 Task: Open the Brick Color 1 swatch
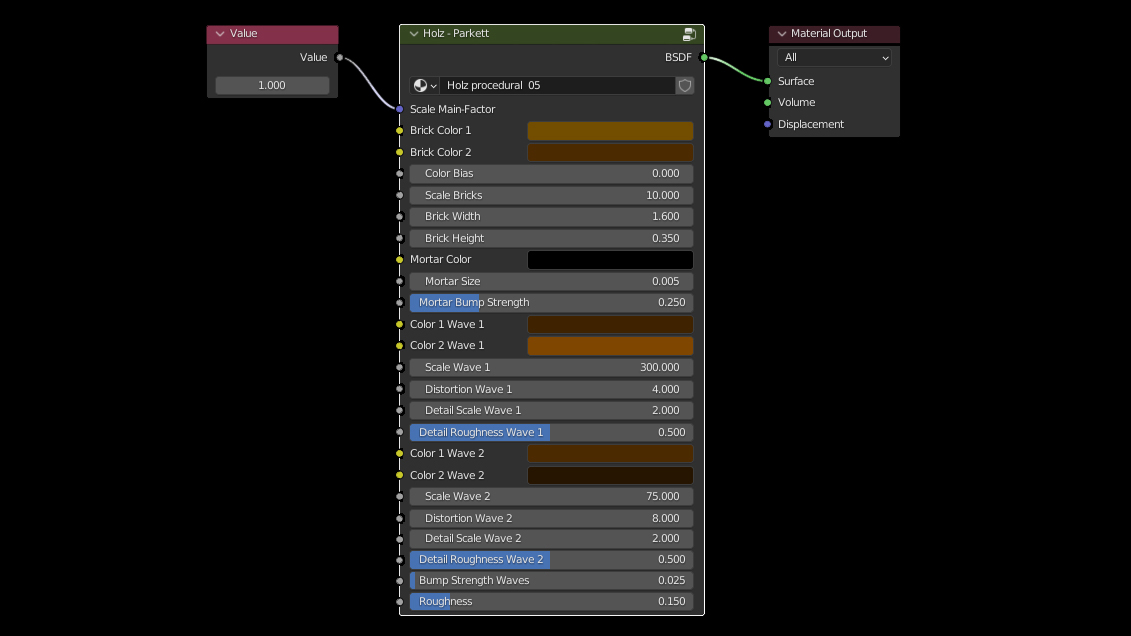coord(610,131)
